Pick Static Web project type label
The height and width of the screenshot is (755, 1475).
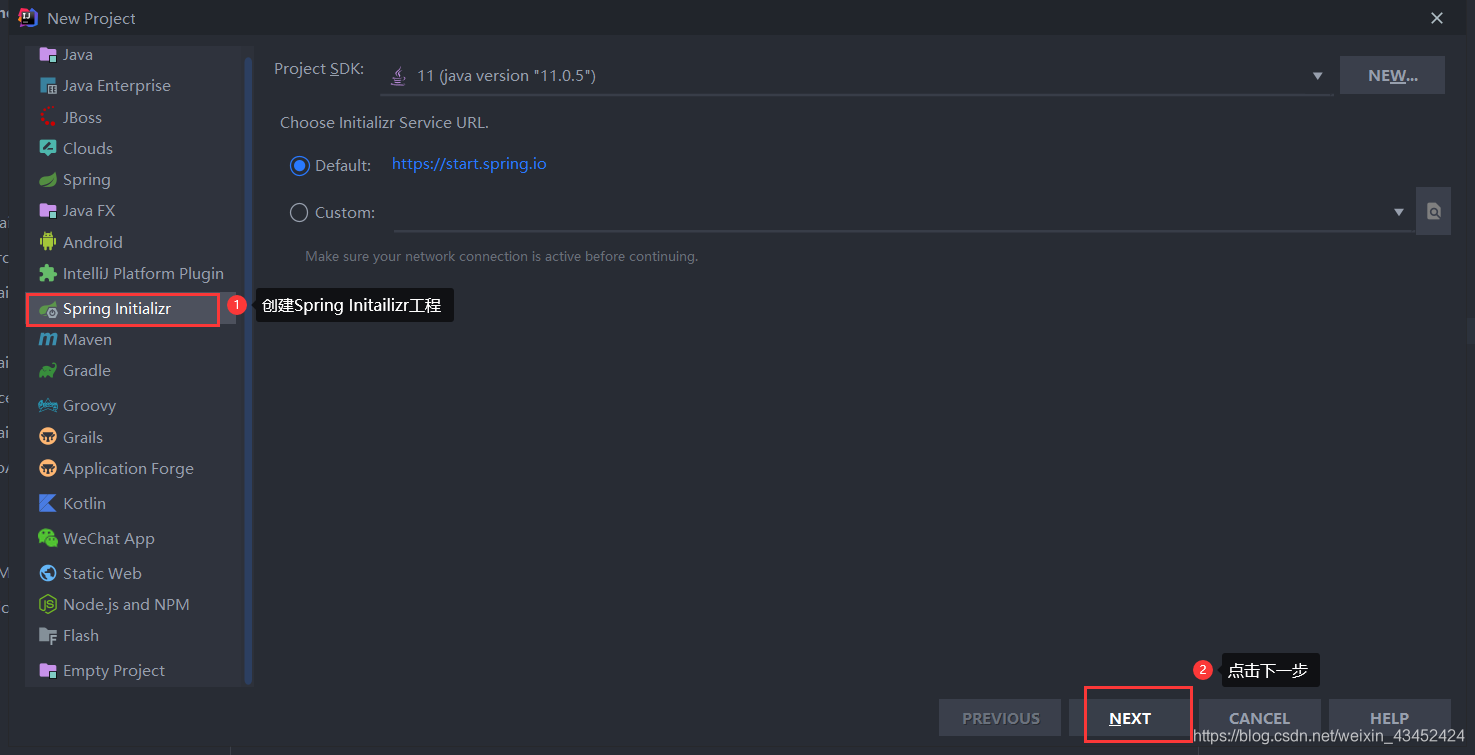(x=102, y=573)
